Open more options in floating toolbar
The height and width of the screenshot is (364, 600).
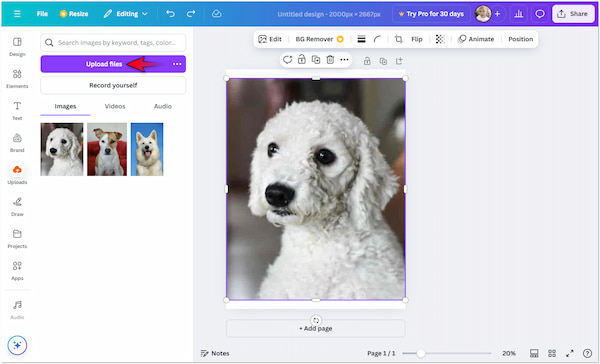pos(344,60)
